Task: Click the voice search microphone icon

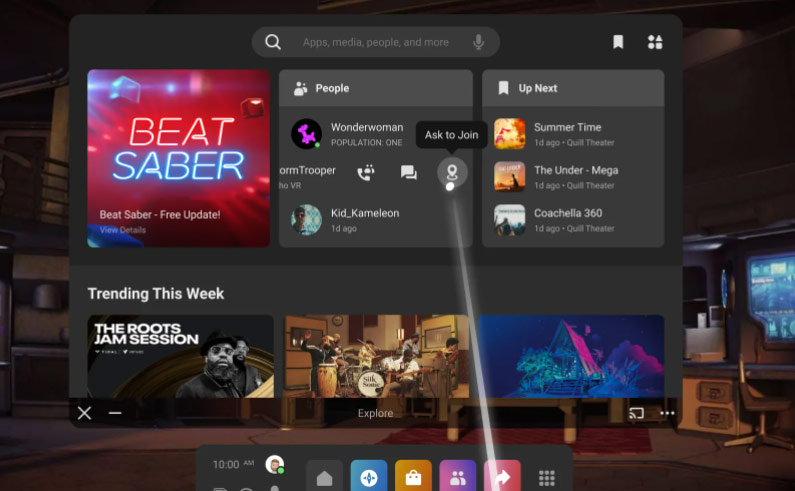Action: 479,42
